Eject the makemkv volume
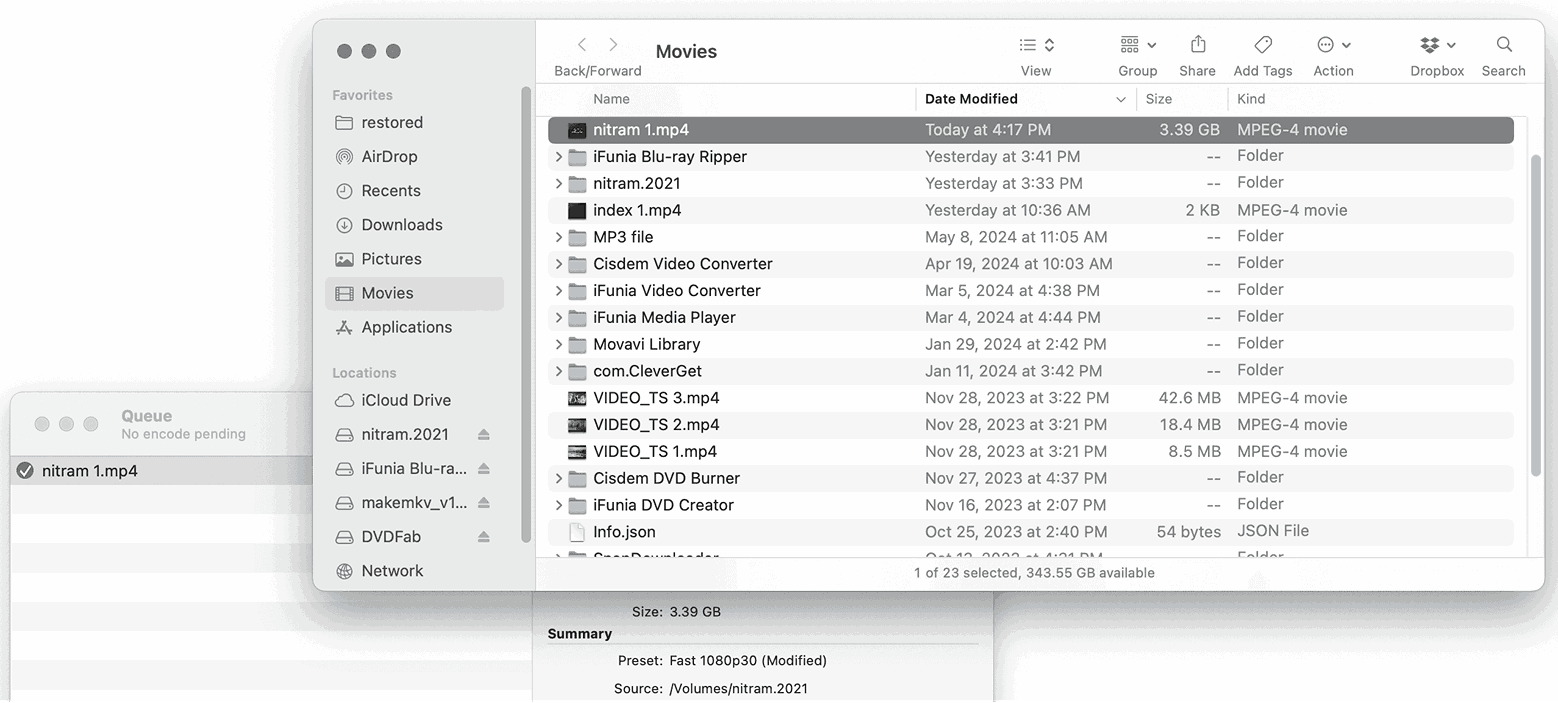The width and height of the screenshot is (1558, 703). point(484,503)
